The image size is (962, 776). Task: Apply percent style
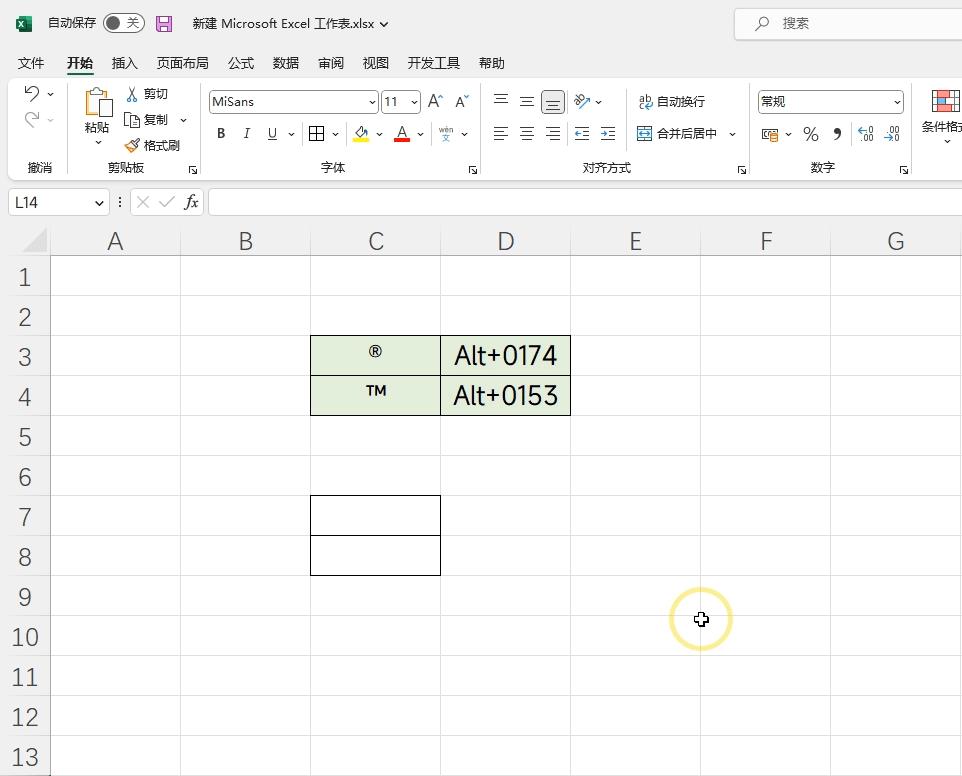(x=810, y=134)
